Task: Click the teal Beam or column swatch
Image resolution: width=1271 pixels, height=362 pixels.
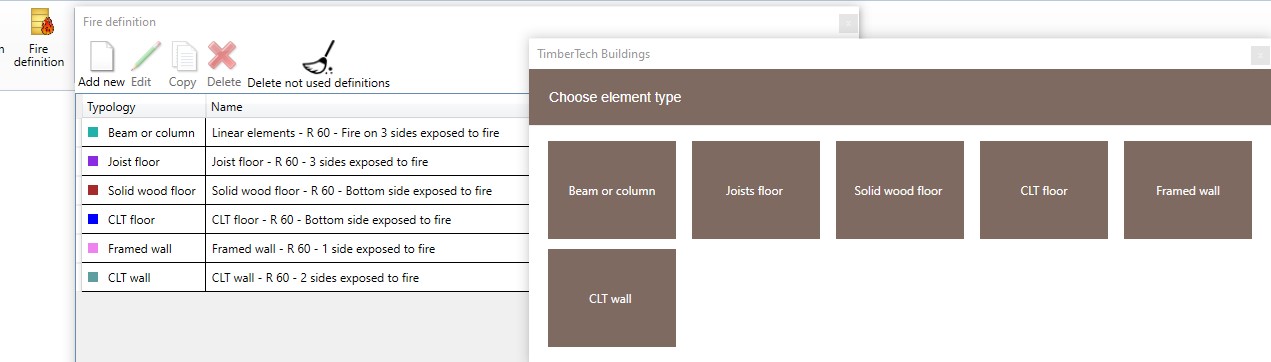Action: click(93, 132)
